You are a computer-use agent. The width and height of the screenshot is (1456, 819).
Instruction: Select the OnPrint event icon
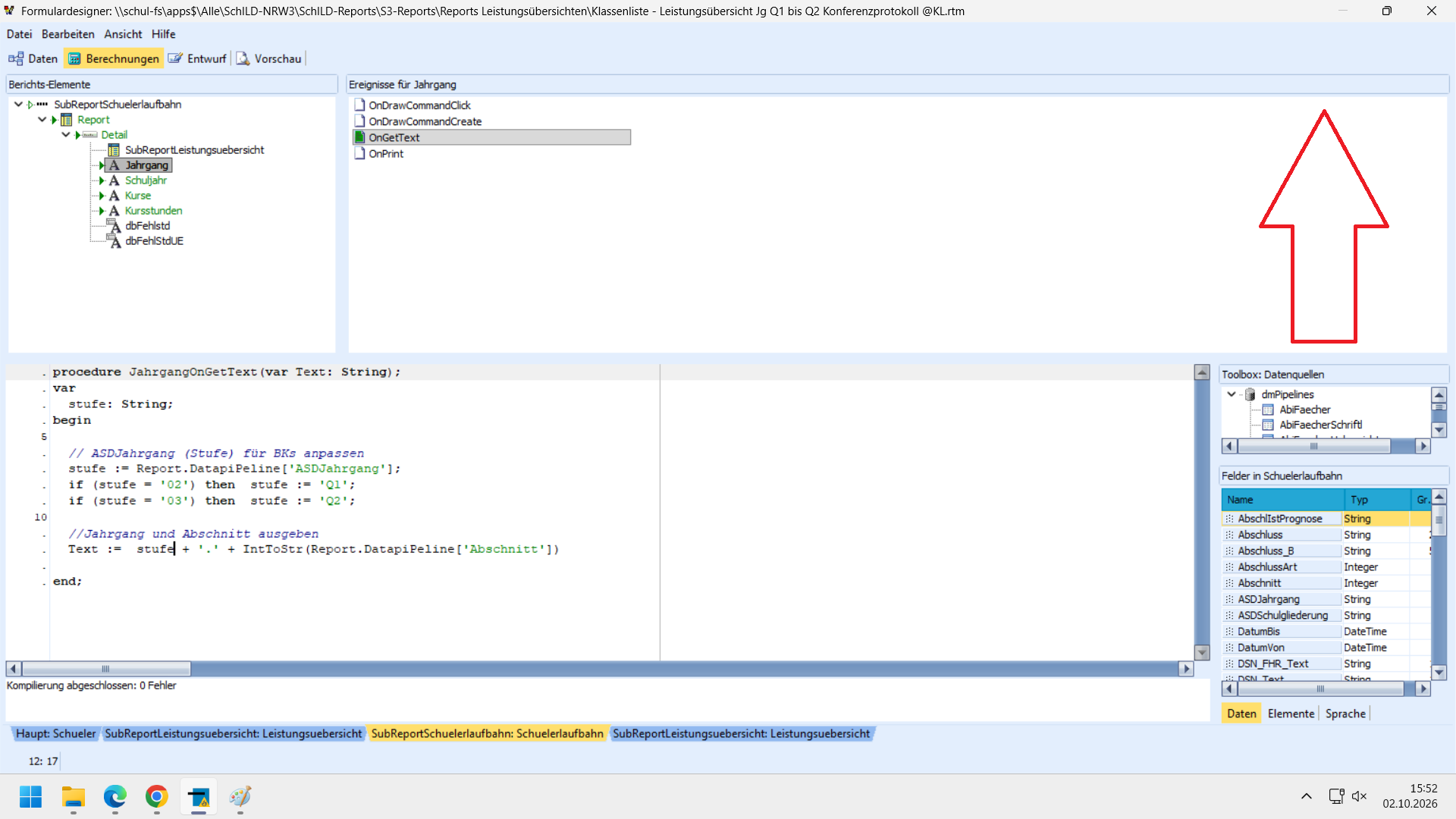coord(360,153)
